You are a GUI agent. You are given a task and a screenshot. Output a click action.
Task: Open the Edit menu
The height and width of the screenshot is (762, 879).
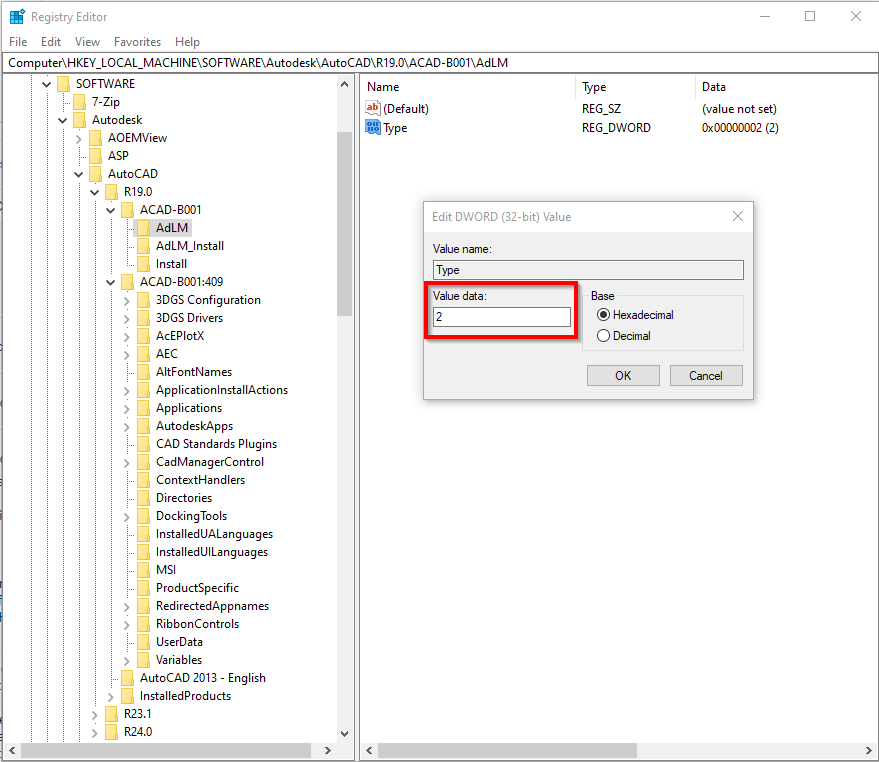(50, 42)
